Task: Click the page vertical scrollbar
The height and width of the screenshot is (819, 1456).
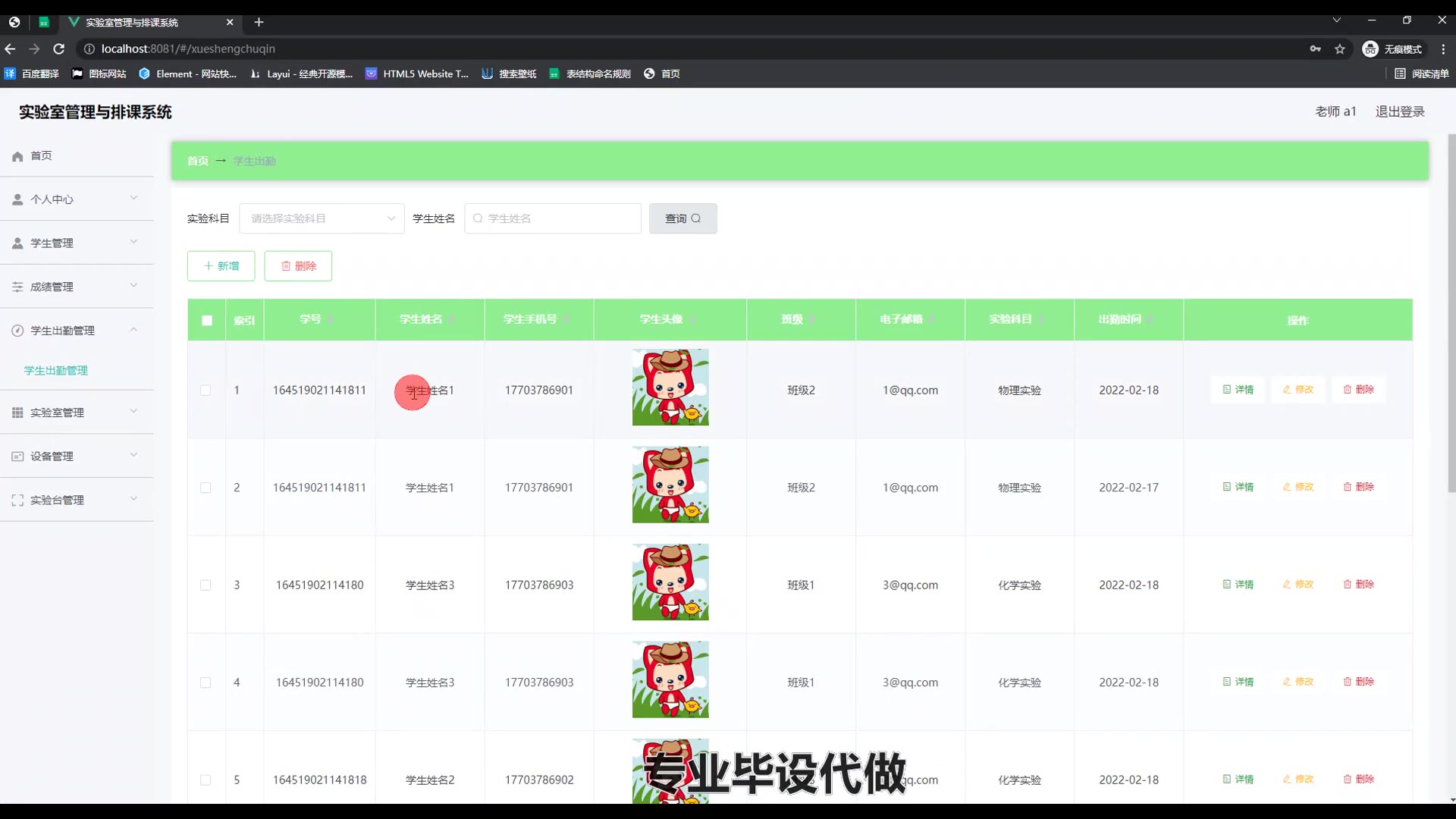Action: pos(1451,312)
